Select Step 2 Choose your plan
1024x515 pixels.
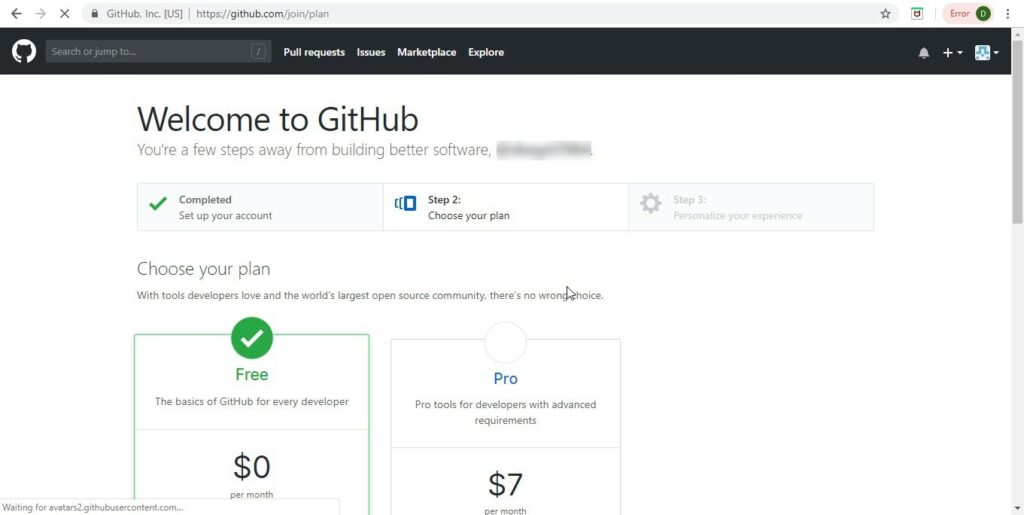pyautogui.click(x=505, y=207)
